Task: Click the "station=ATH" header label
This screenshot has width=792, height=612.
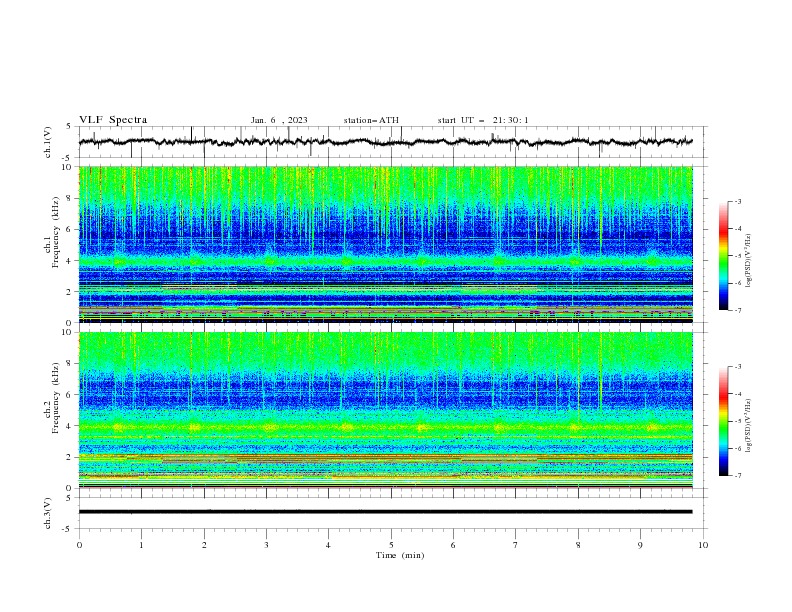Action: tap(371, 120)
